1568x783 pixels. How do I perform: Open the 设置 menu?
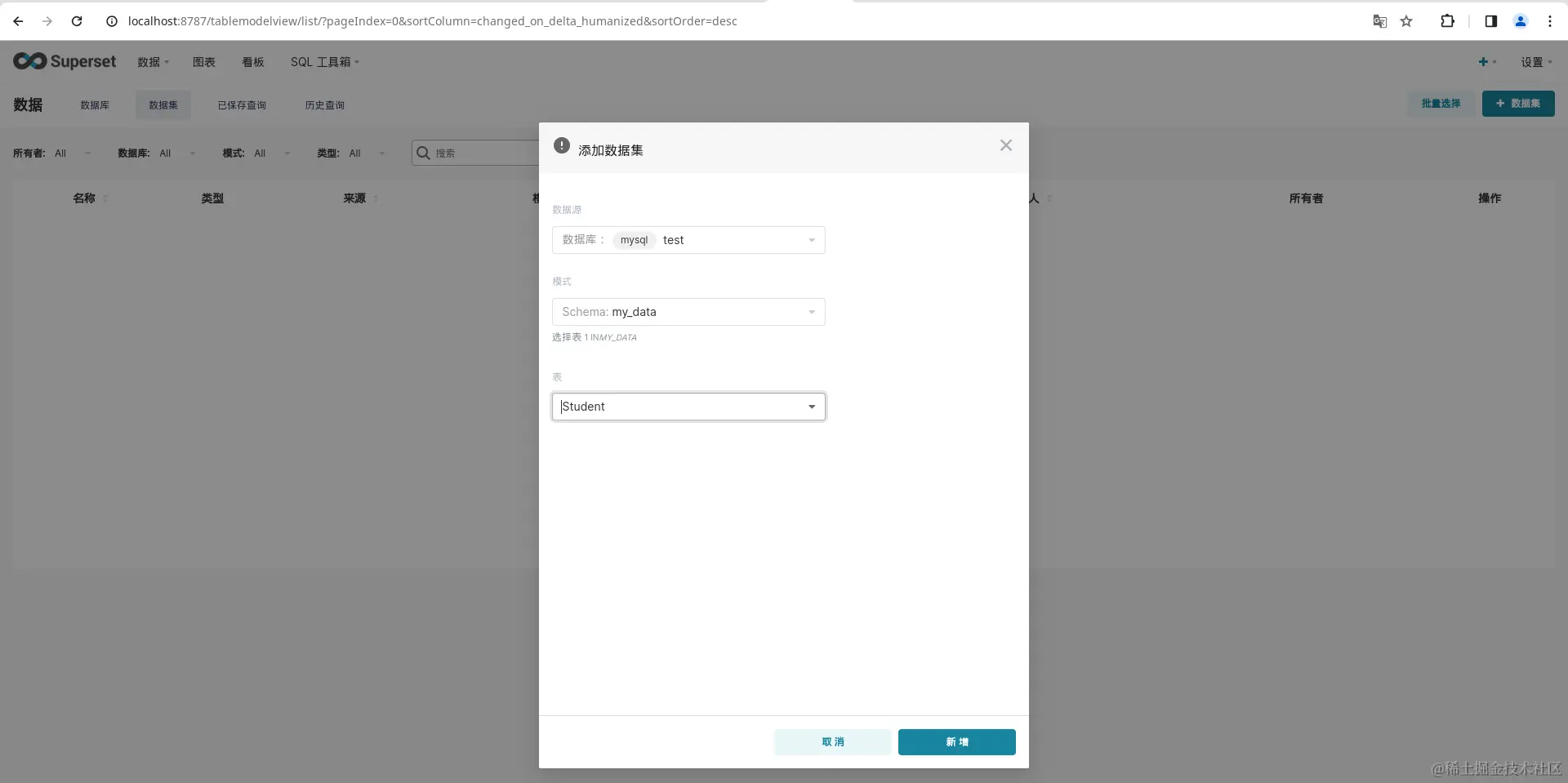(1536, 62)
